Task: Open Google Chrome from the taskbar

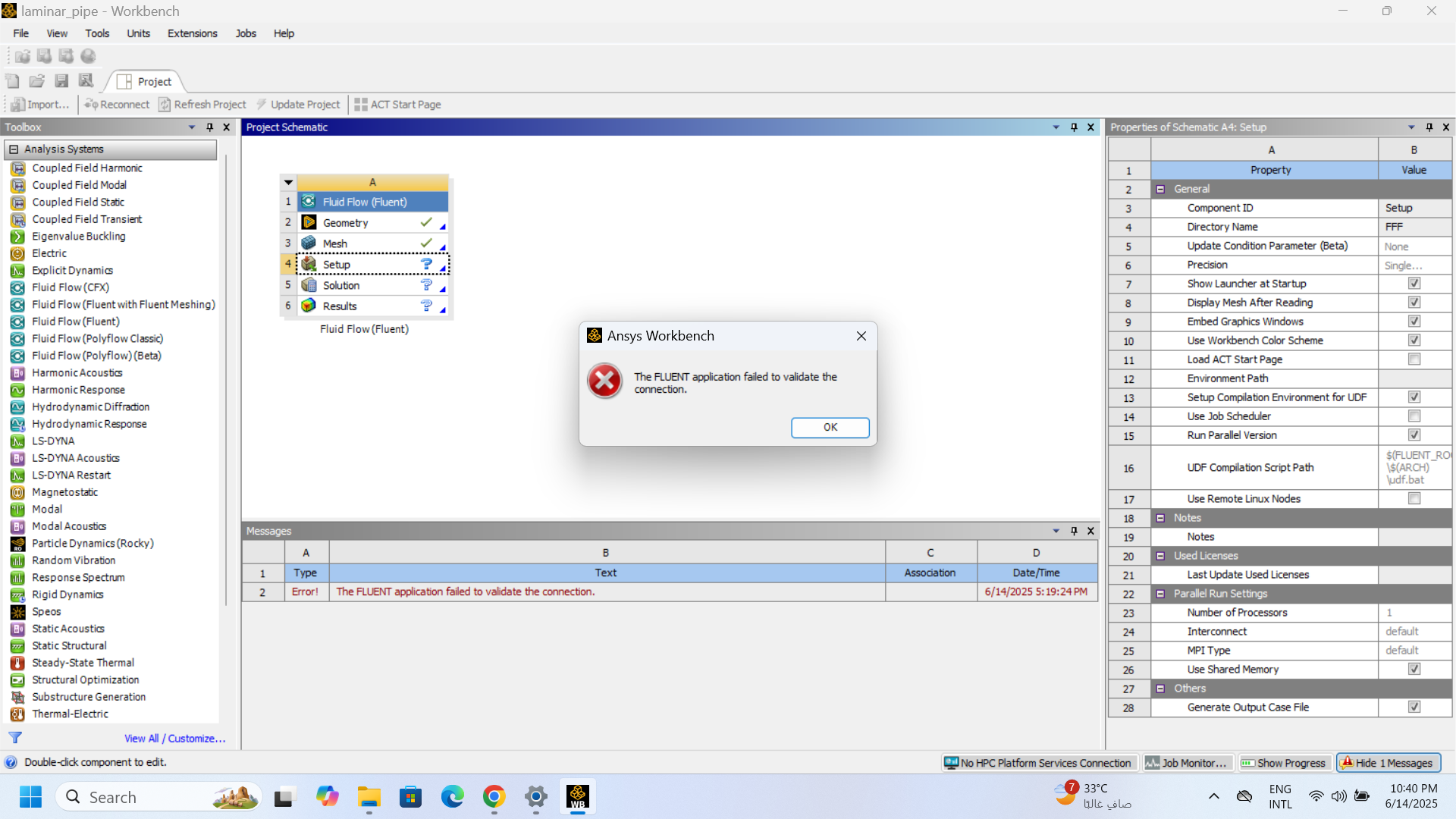Action: tap(494, 797)
